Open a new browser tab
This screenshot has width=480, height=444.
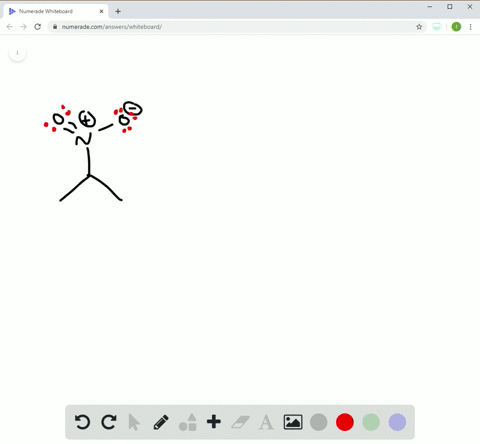tap(118, 11)
